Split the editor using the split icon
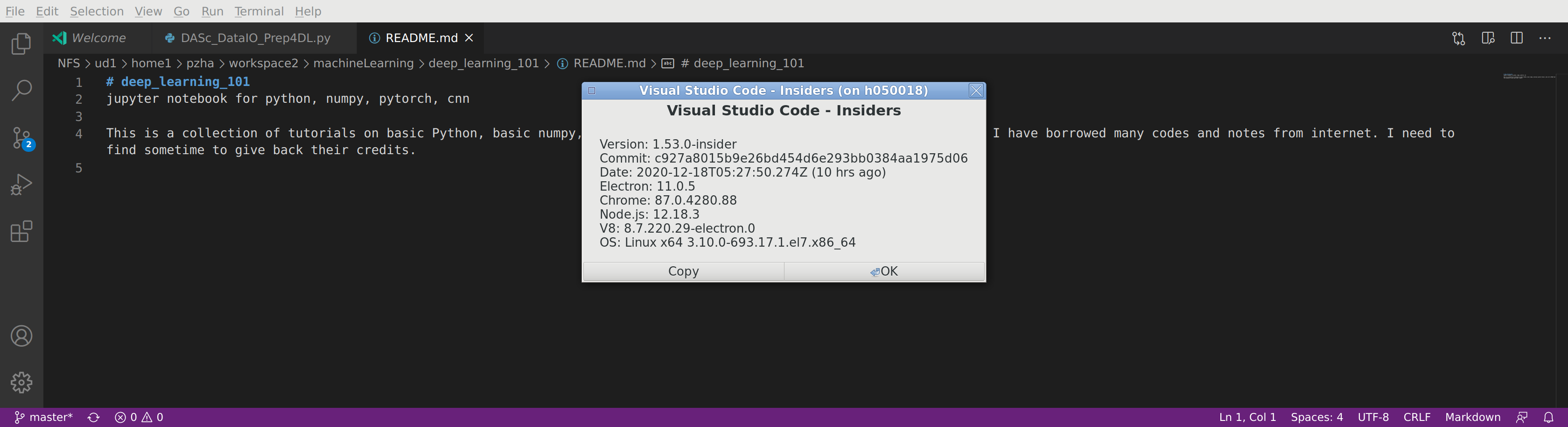1568x427 pixels. [1516, 38]
